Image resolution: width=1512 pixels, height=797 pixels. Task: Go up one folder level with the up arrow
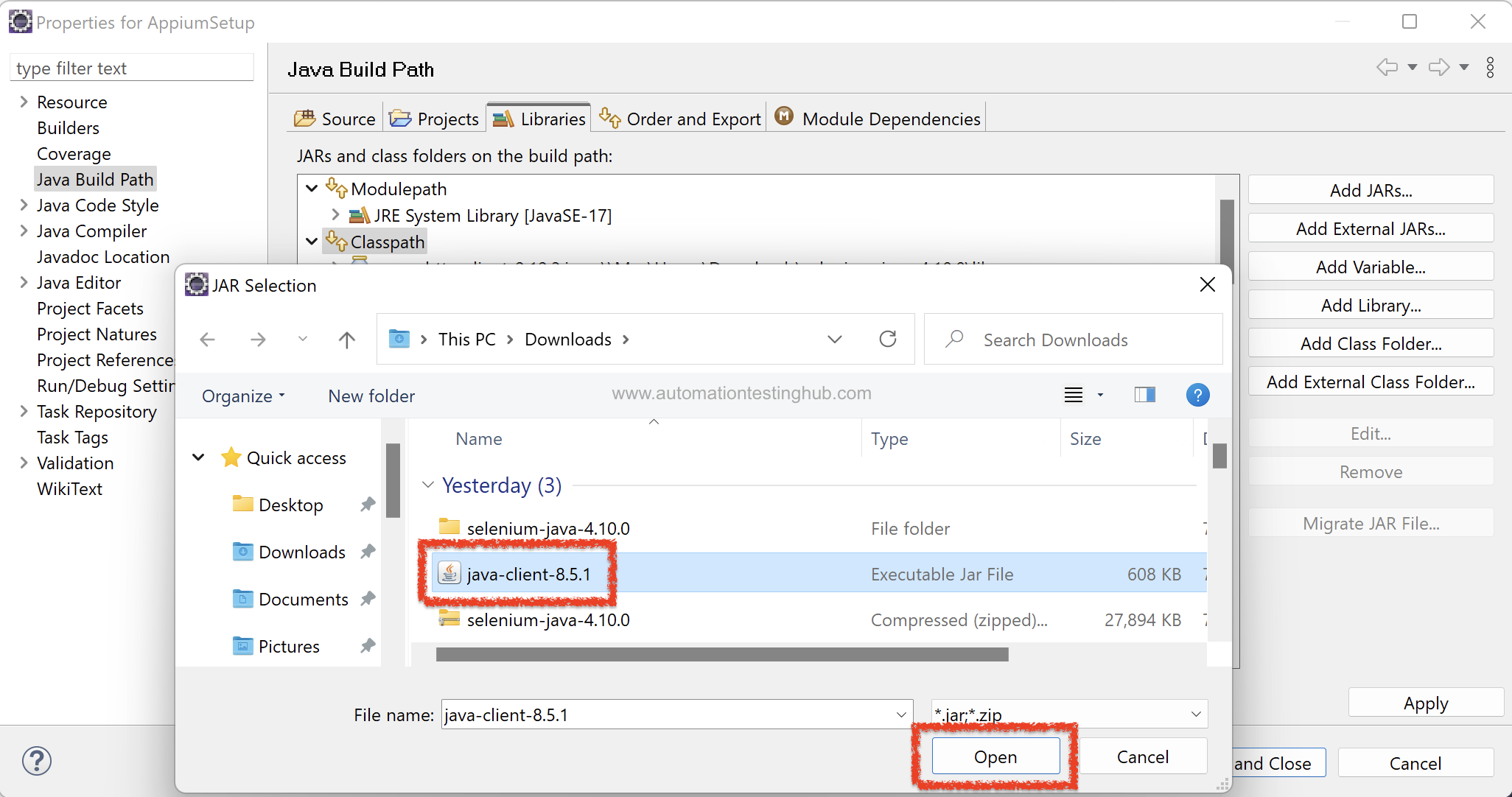point(346,340)
